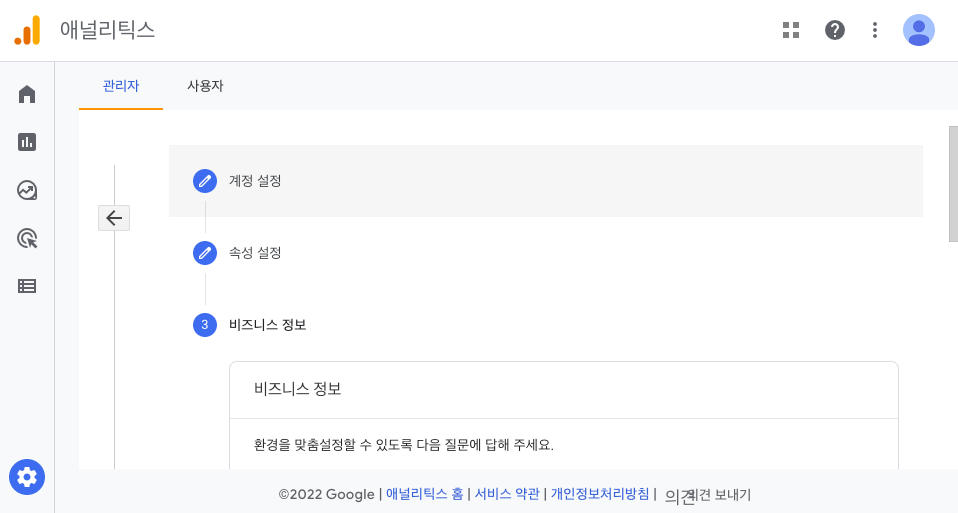Switch to the 사용자 tab

click(x=205, y=86)
